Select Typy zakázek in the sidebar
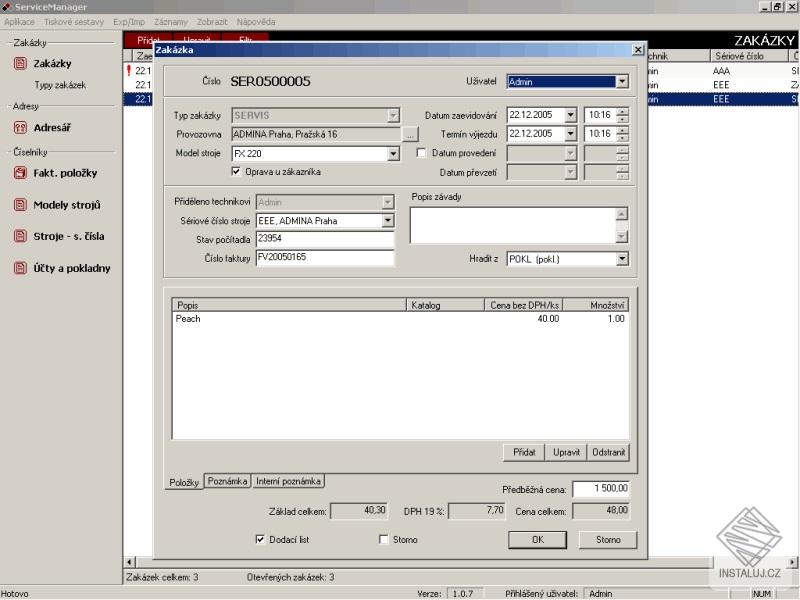 tap(60, 85)
